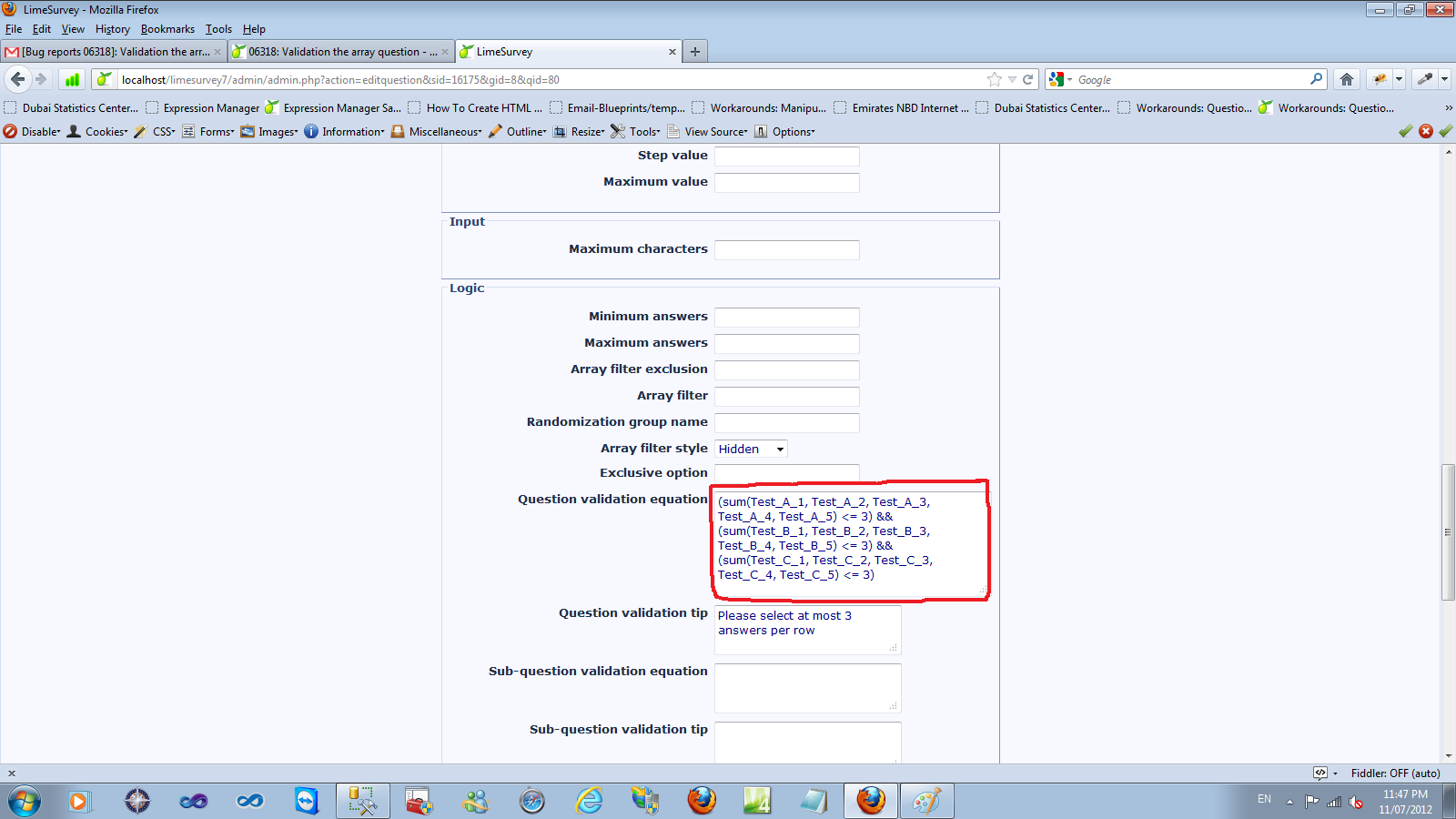
Task: Click the vertical page scrollbar thumb
Action: pyautogui.click(x=1448, y=532)
